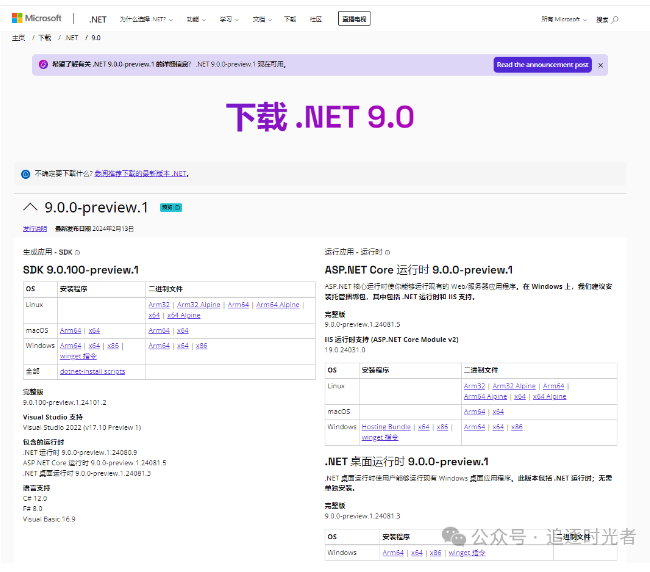Download the SDK macOS Arm64 installer

tap(70, 331)
